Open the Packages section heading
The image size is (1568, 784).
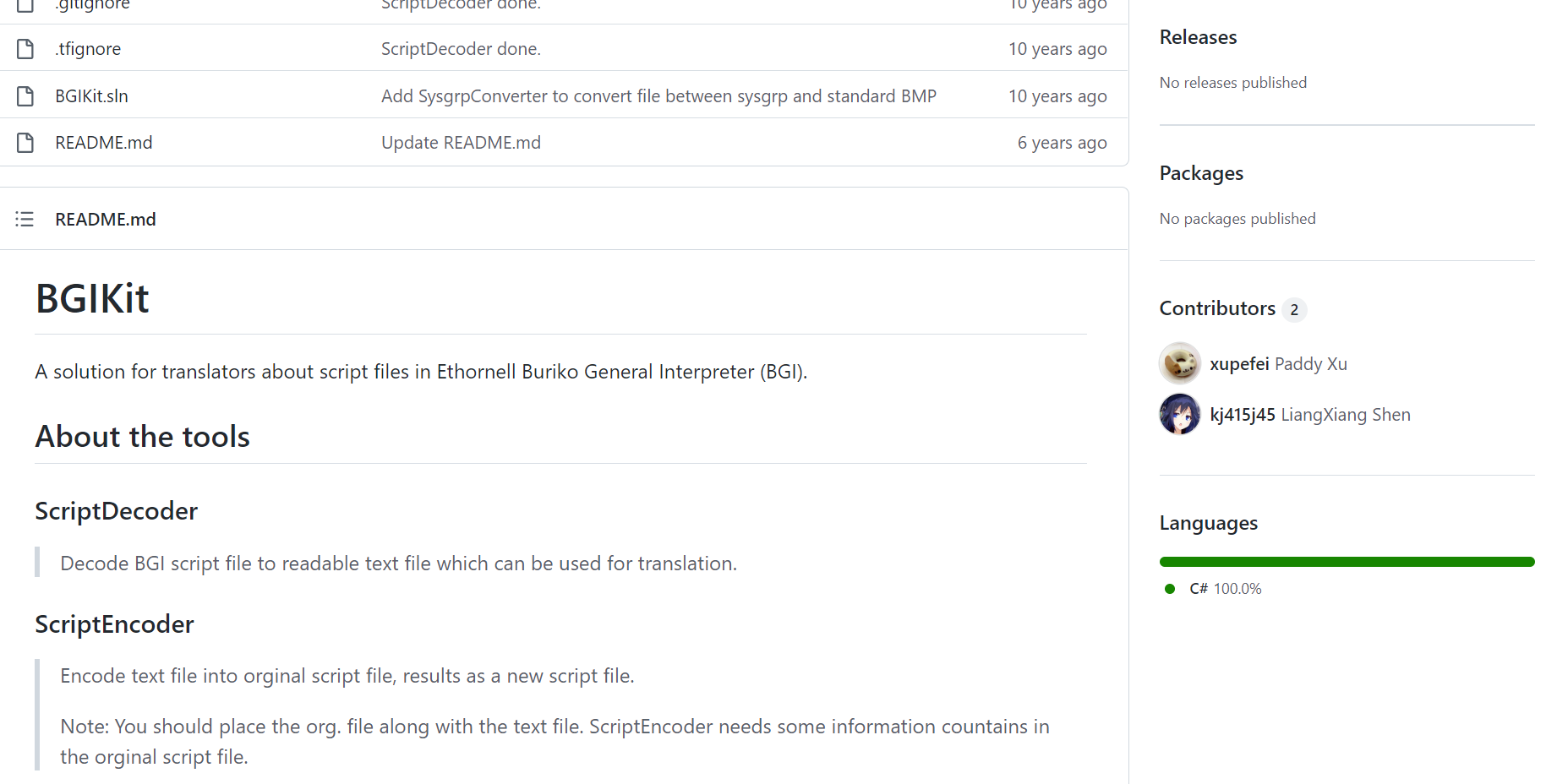pyautogui.click(x=1201, y=173)
